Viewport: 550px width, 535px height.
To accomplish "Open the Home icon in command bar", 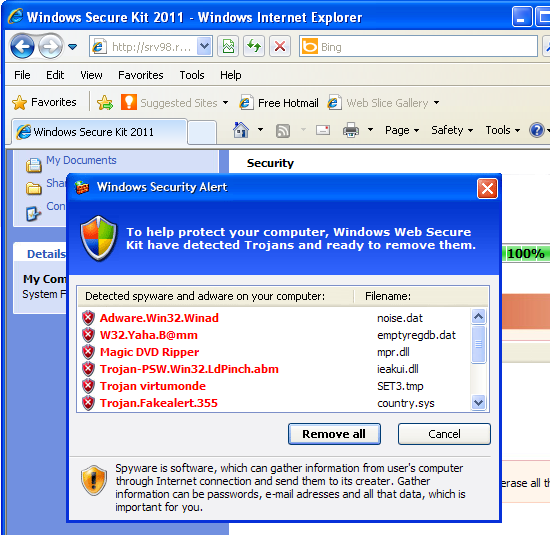I will [241, 130].
